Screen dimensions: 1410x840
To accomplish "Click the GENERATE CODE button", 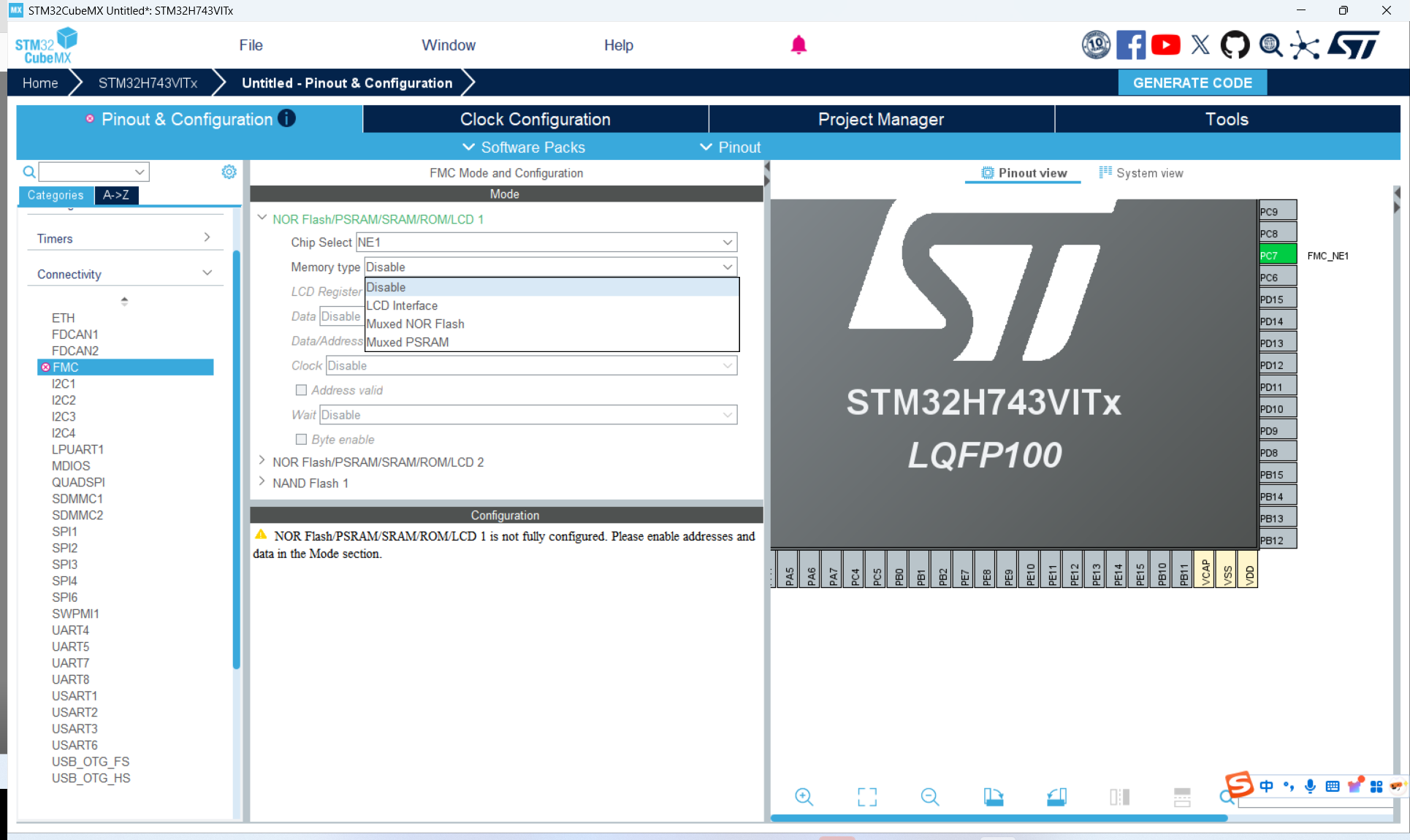I will [x=1192, y=83].
